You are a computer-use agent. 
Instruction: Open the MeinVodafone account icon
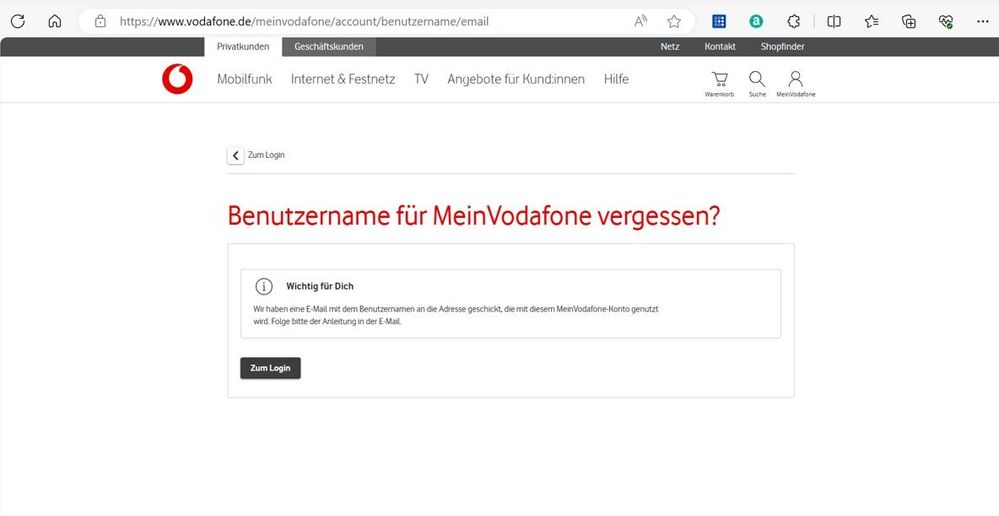pyautogui.click(x=796, y=83)
